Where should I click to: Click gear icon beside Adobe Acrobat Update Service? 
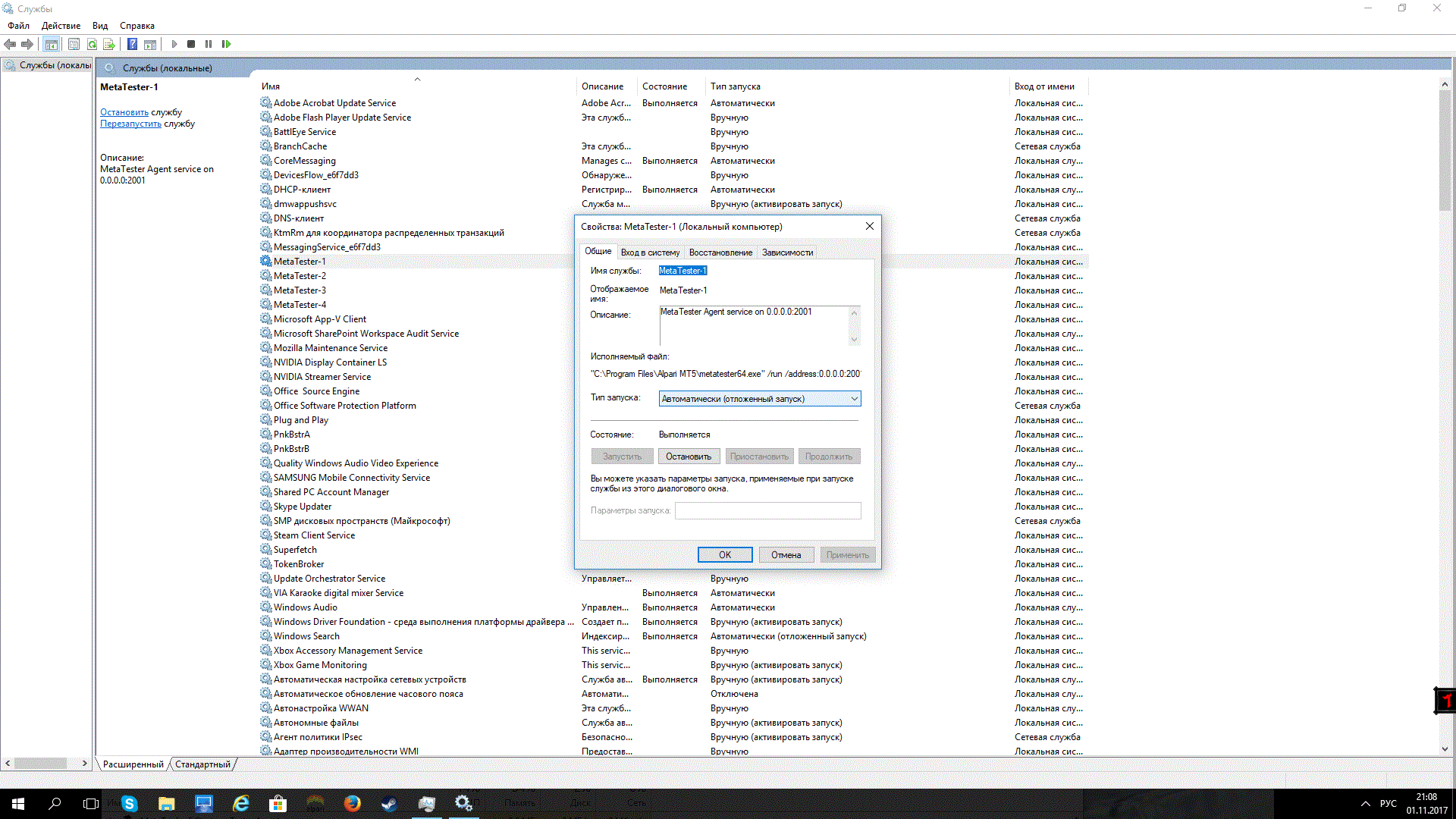tap(266, 102)
